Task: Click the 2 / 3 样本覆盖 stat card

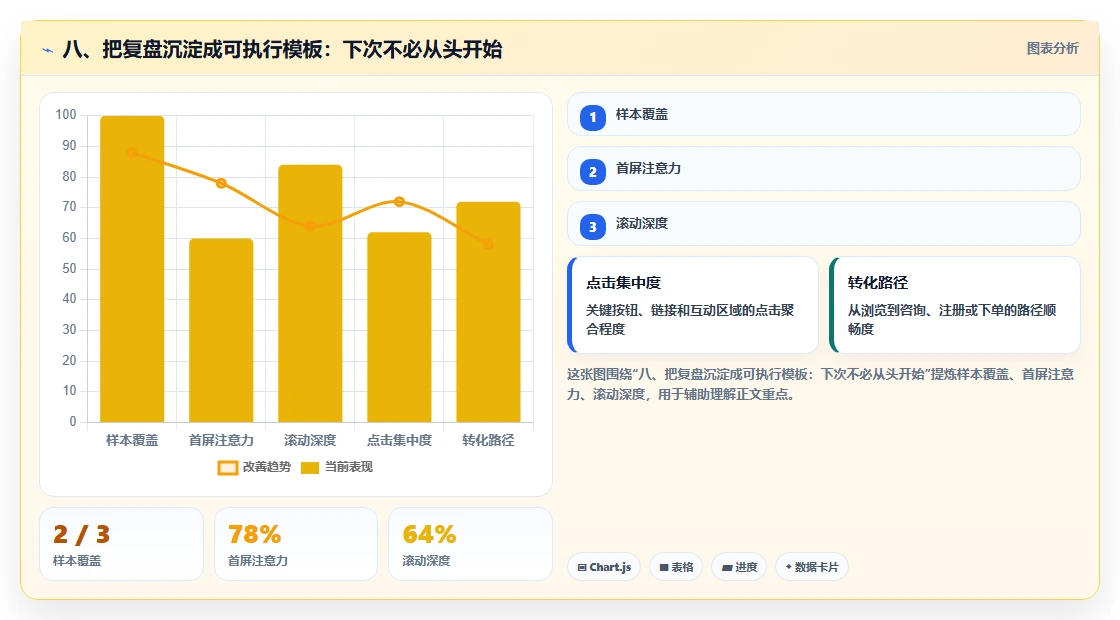Action: 121,544
